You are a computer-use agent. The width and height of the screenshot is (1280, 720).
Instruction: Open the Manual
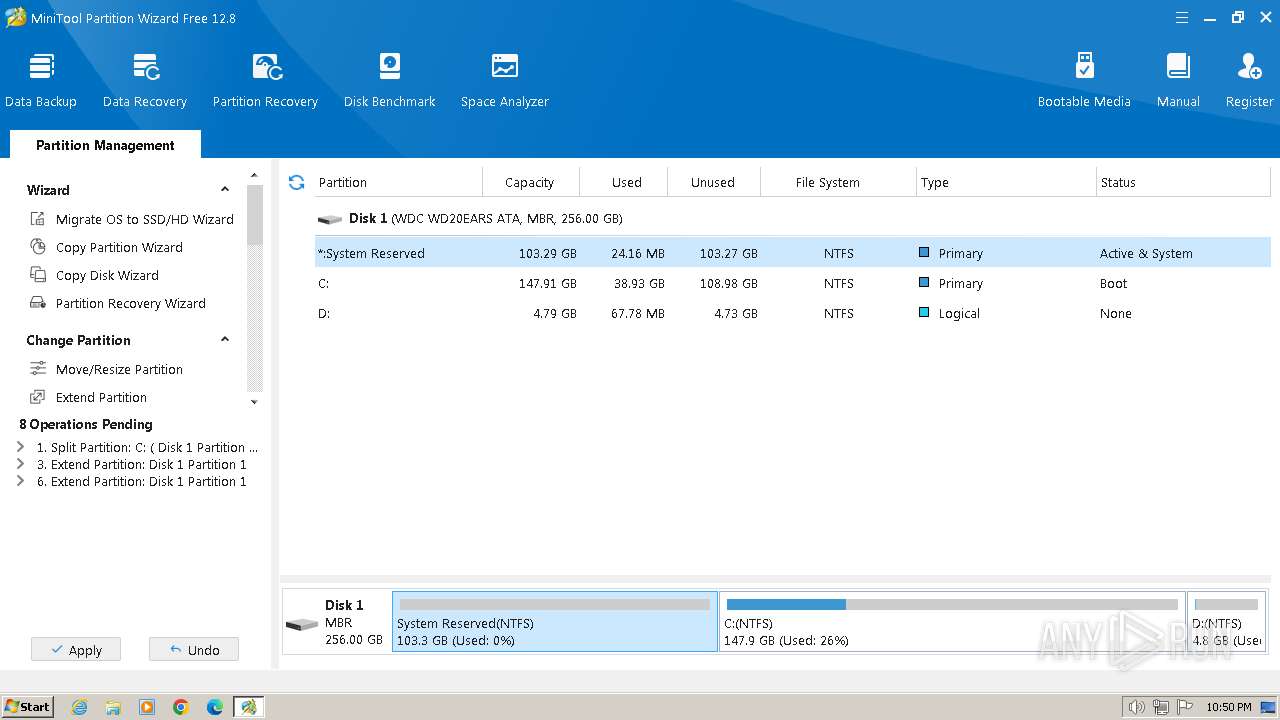point(1178,80)
